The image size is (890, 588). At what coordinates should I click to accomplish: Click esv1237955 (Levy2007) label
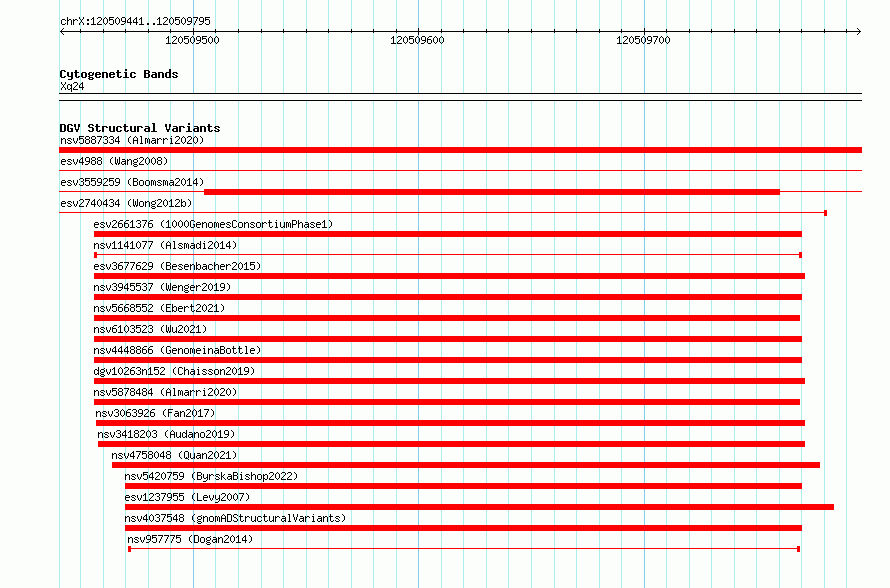(187, 497)
